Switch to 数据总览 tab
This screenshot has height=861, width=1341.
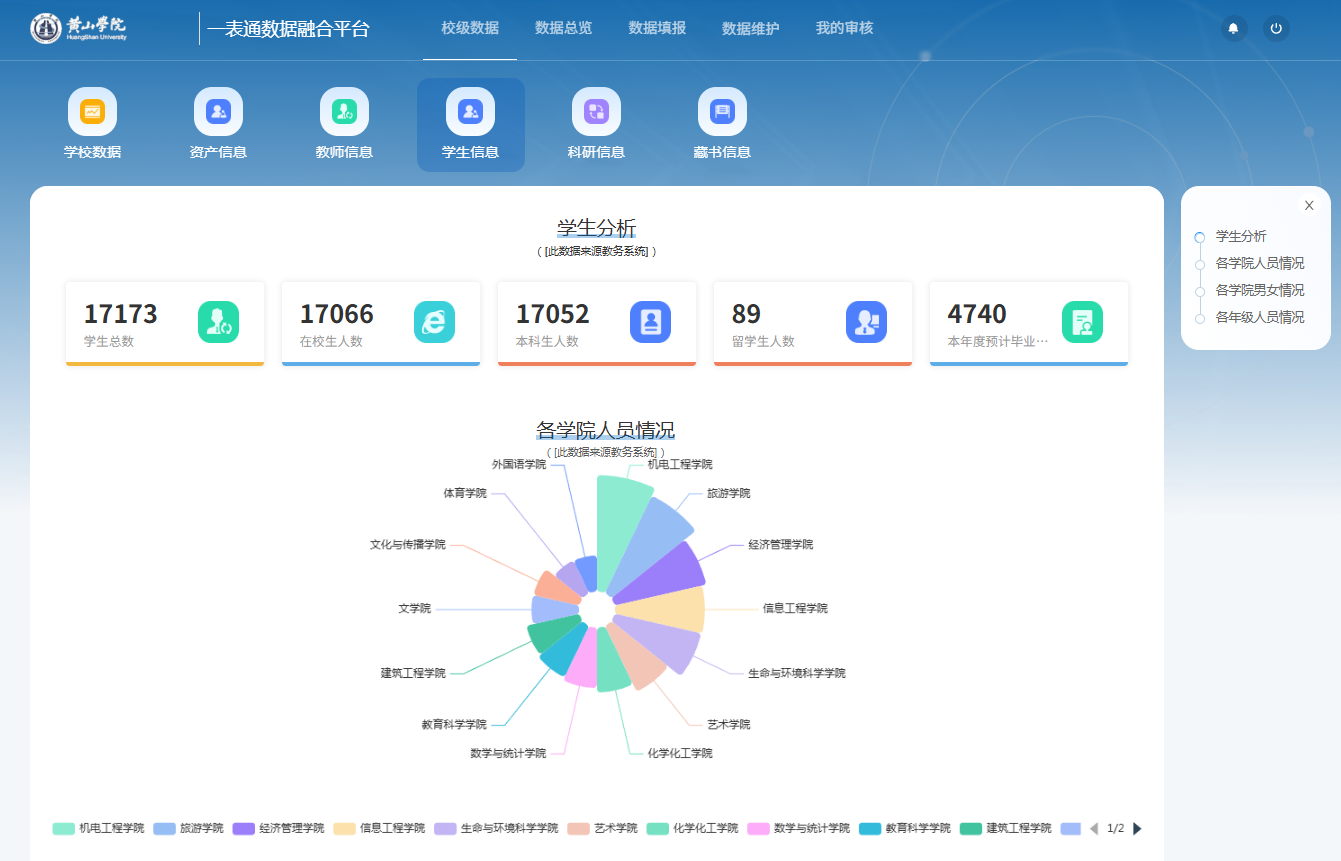(563, 28)
